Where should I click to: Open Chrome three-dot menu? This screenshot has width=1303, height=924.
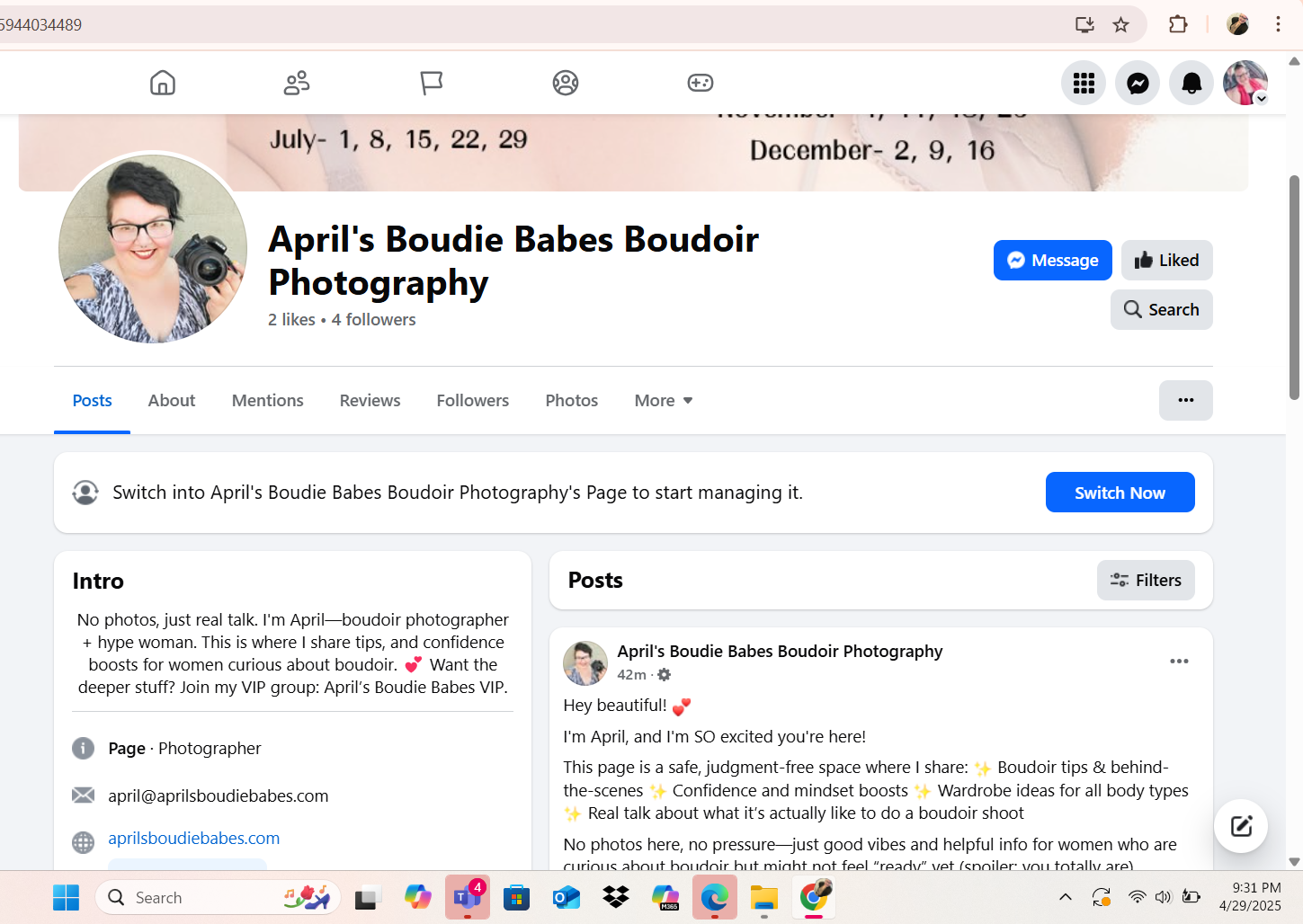pyautogui.click(x=1278, y=25)
